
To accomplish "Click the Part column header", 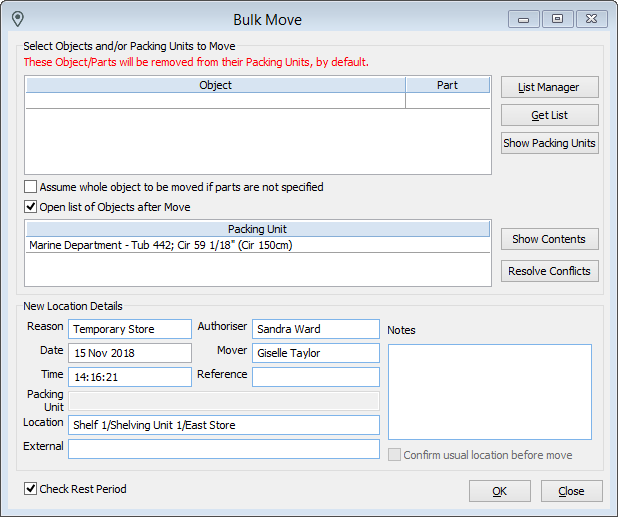I will pos(447,85).
